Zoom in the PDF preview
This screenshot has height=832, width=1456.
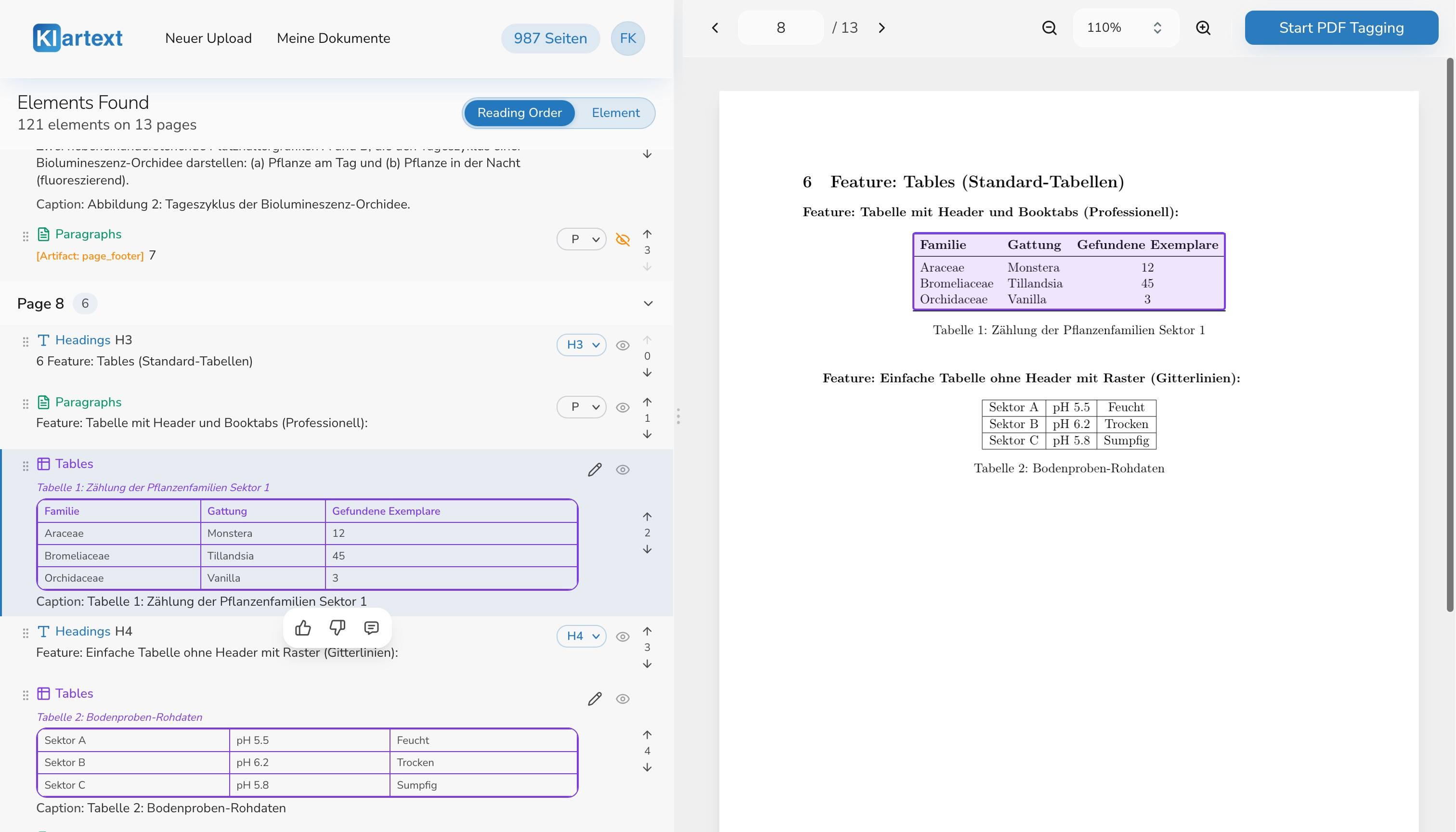tap(1203, 27)
